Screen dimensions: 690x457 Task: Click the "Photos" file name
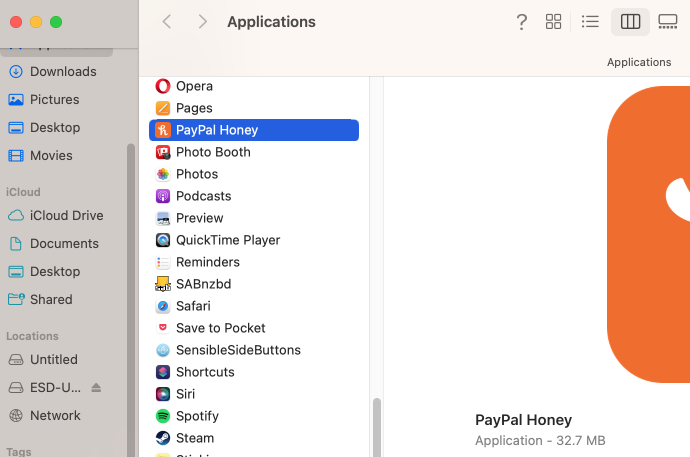(x=197, y=174)
